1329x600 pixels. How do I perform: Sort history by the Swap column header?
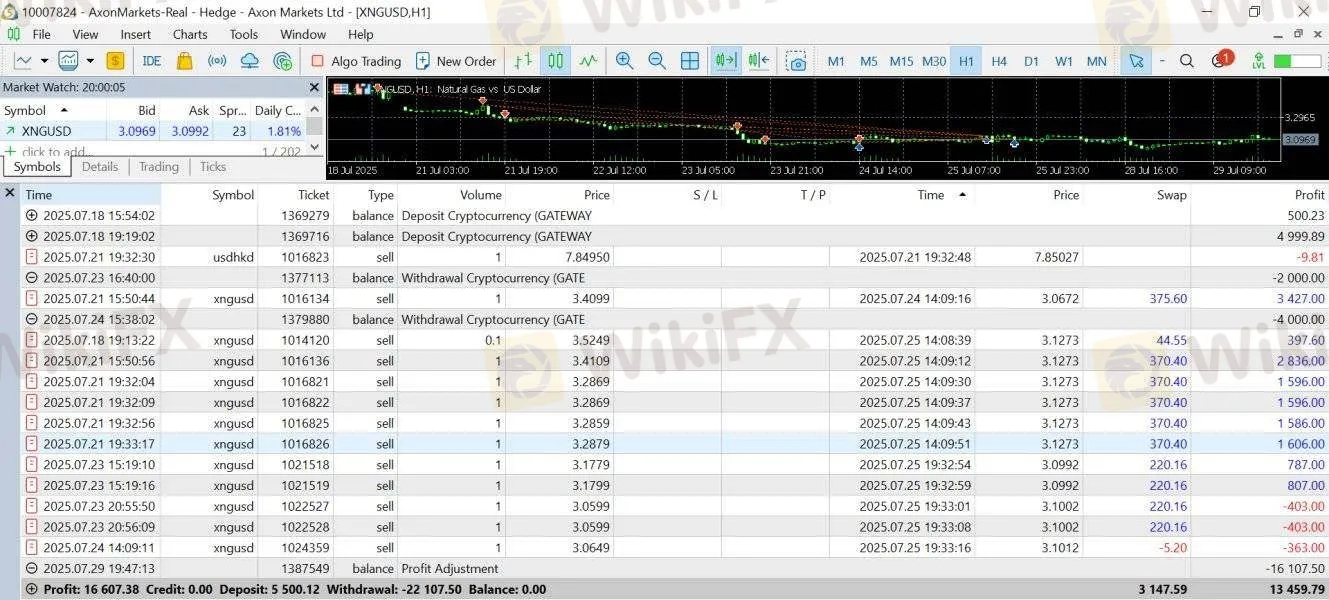click(1171, 195)
